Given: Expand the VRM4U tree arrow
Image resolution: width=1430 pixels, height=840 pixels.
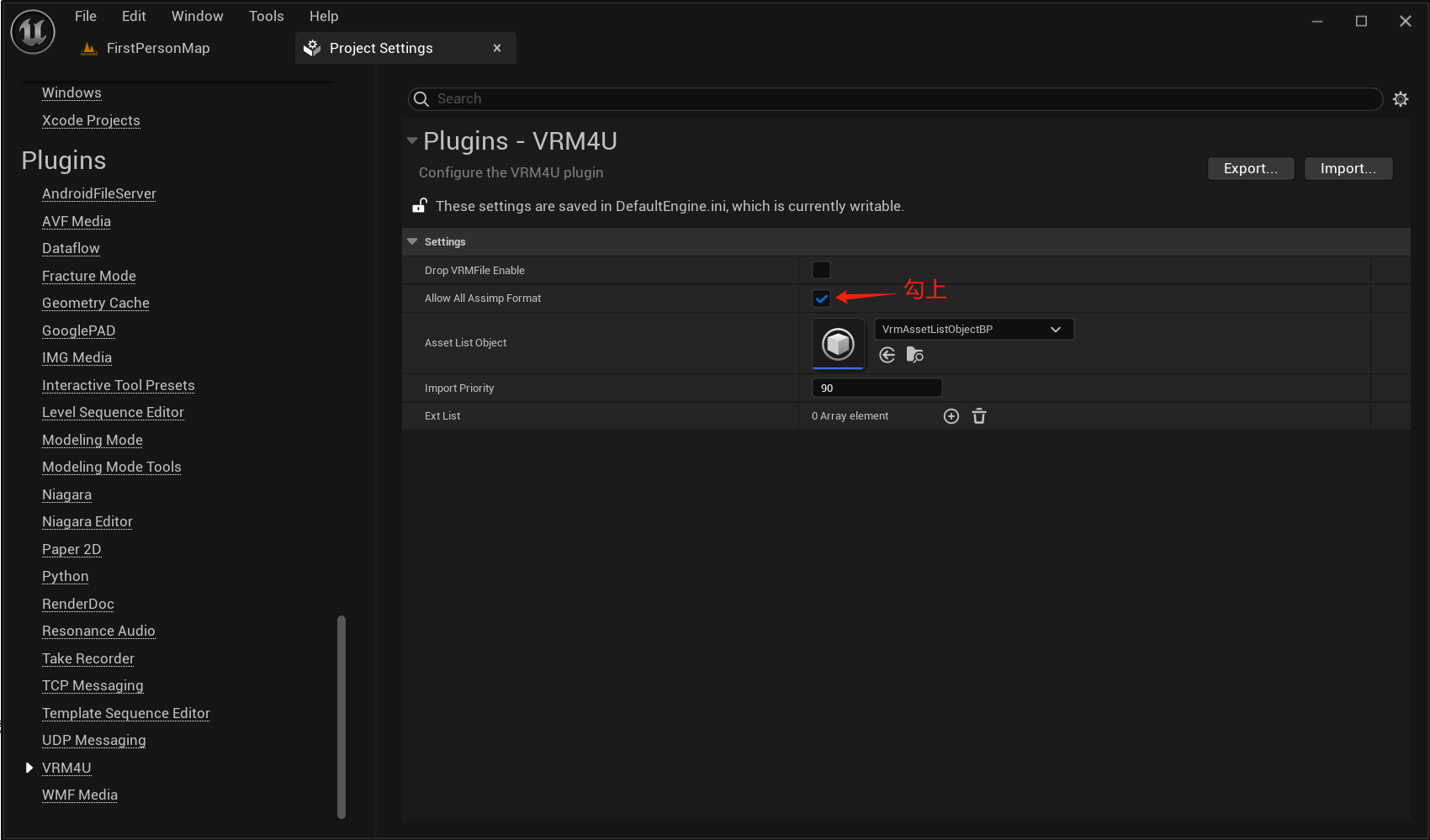Looking at the screenshot, I should click(29, 768).
